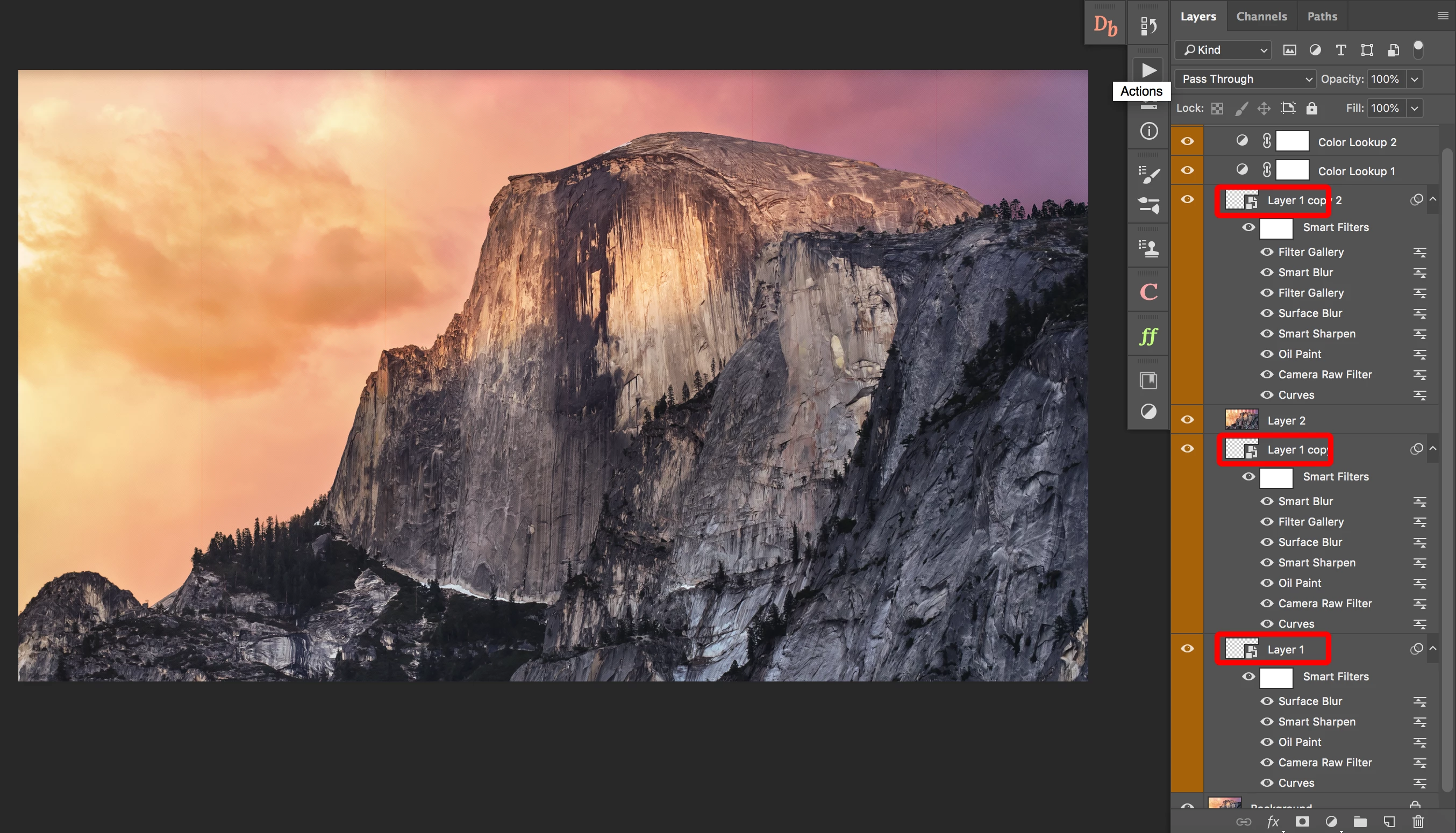1456x833 pixels.
Task: Switch to the Channels tab
Action: point(1261,17)
